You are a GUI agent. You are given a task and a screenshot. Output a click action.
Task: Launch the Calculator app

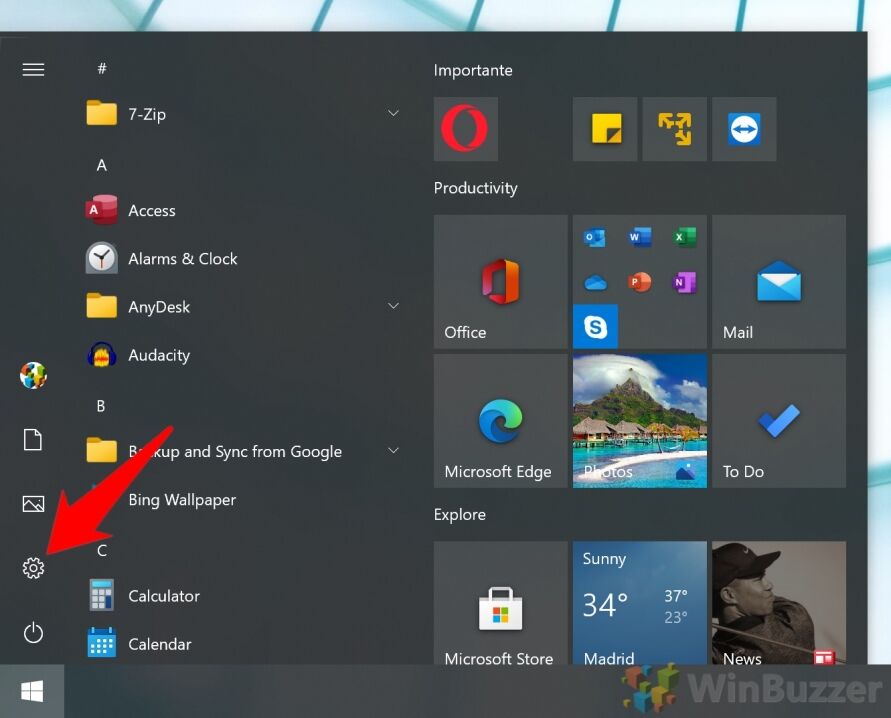click(x=244, y=596)
